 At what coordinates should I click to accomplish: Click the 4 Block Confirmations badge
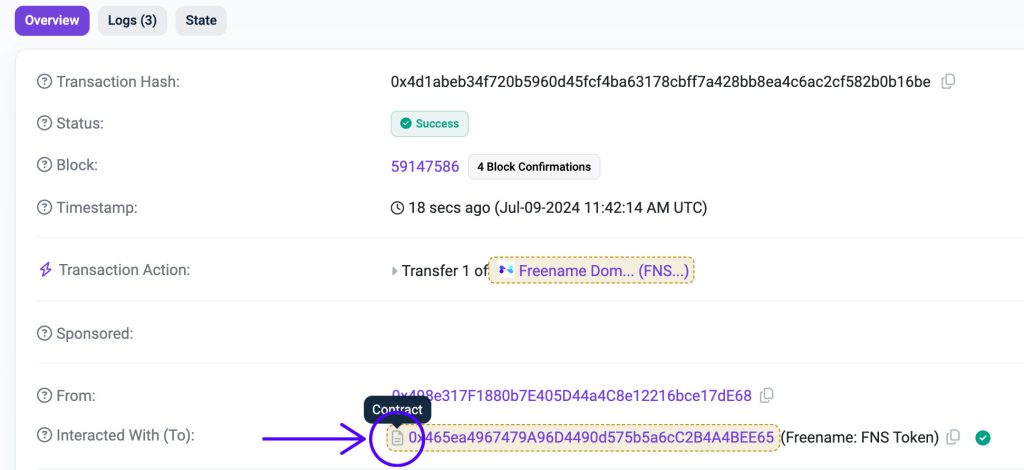534,166
